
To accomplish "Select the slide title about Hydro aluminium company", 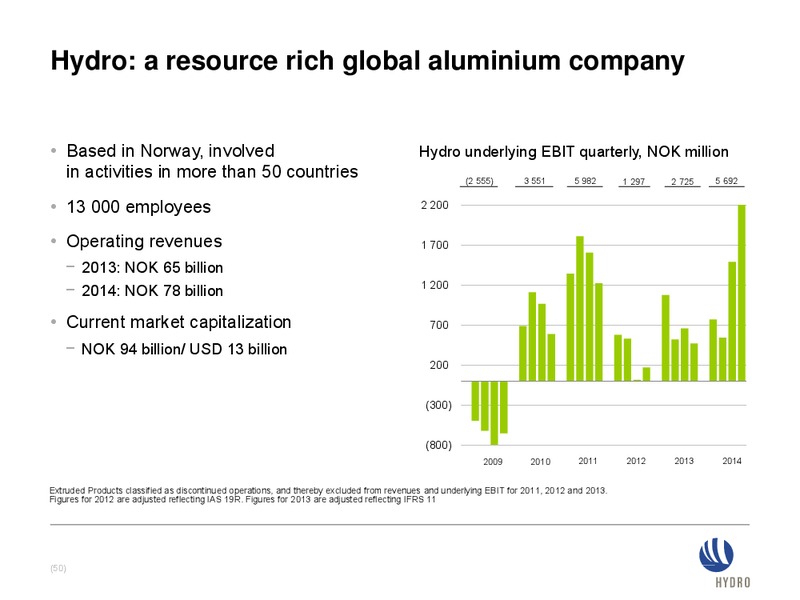I will coord(367,61).
